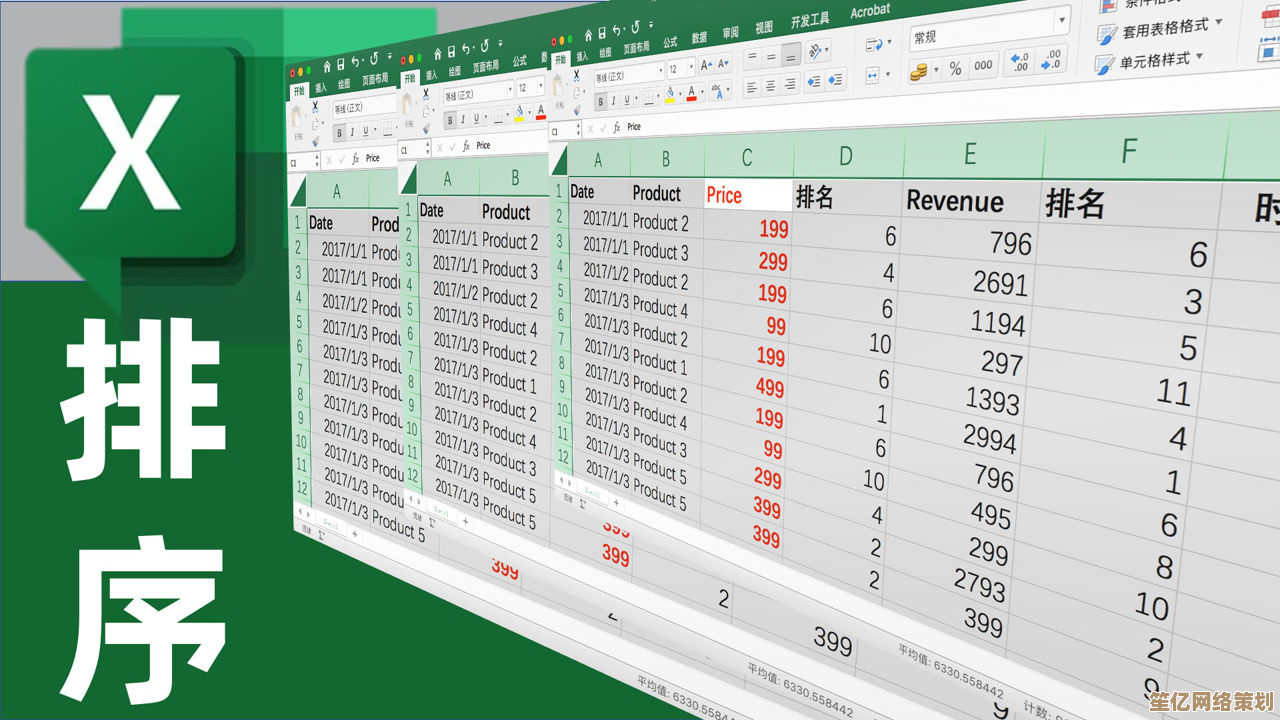This screenshot has width=1280, height=720.
Task: Click Decrease Decimal in the front window
Action: click(1049, 58)
